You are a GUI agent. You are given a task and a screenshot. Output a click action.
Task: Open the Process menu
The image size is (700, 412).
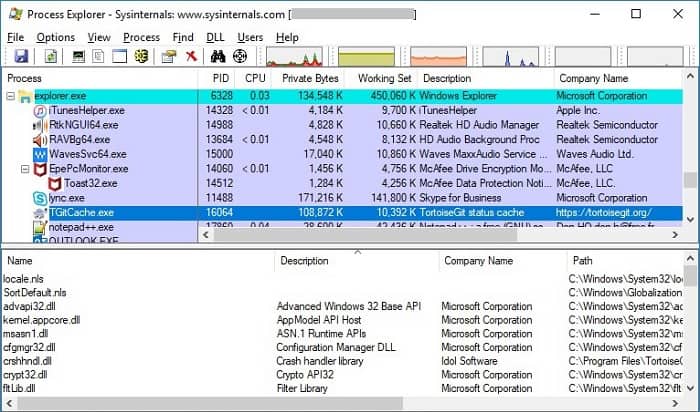coord(141,37)
